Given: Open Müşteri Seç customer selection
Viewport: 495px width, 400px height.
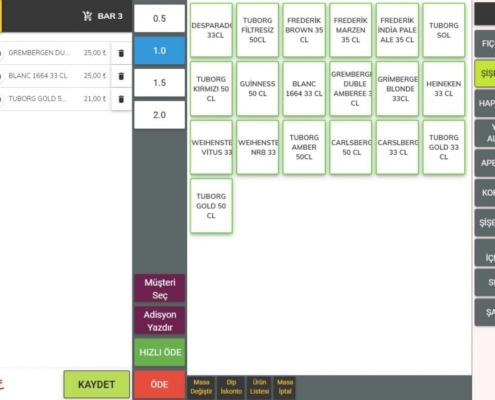Looking at the screenshot, I should (x=160, y=288).
